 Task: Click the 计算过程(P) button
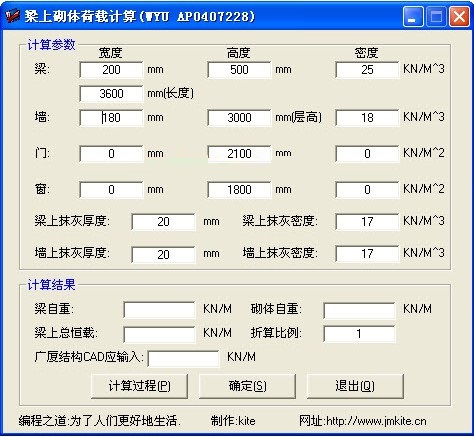139,386
